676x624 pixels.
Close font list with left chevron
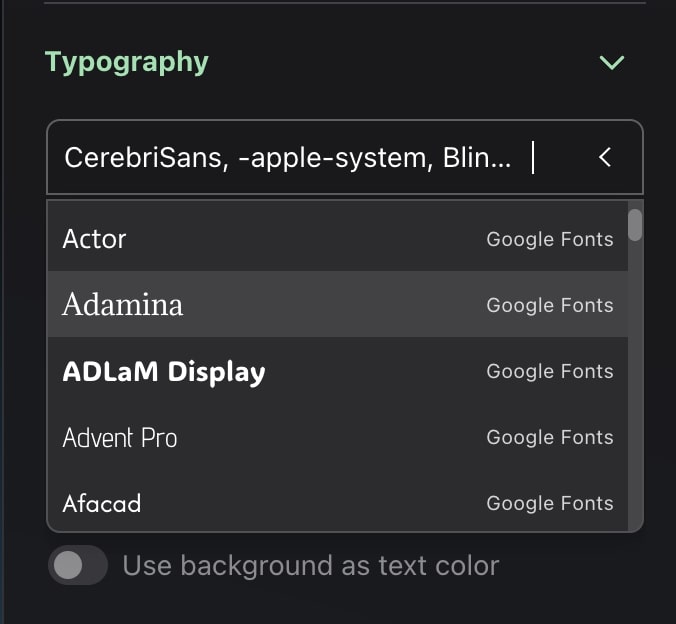coord(604,158)
